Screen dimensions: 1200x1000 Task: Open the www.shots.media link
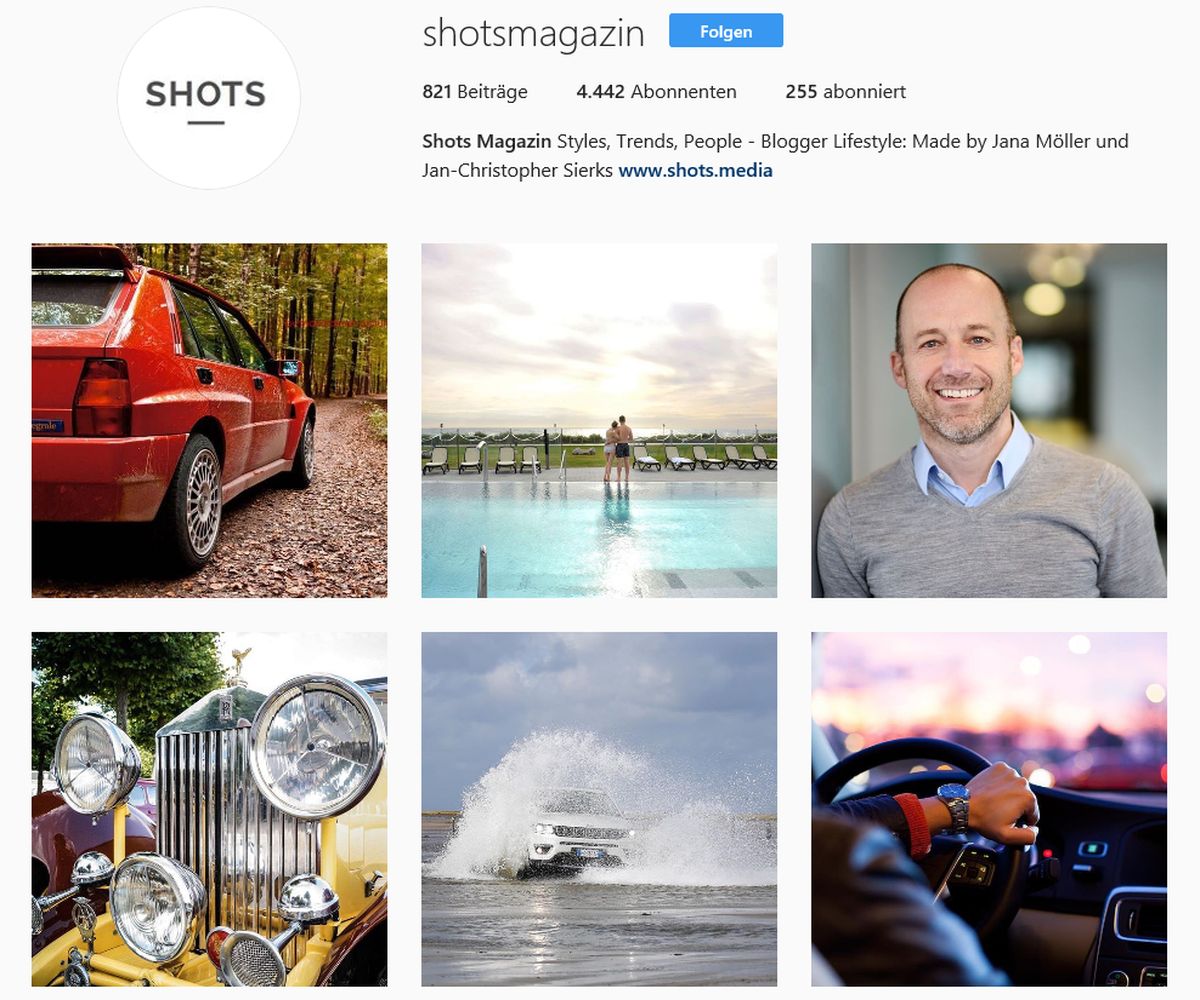695,170
